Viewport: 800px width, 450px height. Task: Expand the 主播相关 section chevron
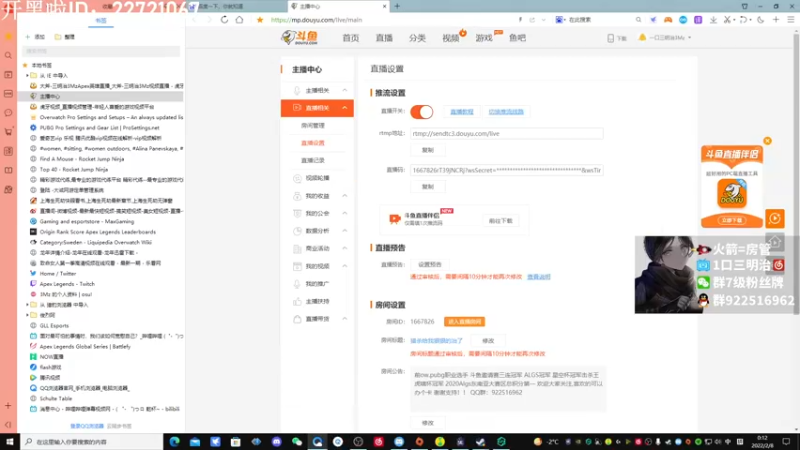tap(345, 90)
